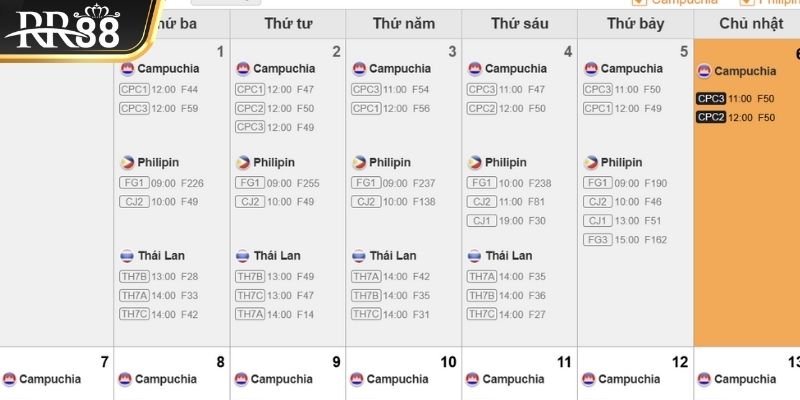The height and width of the screenshot is (400, 800).
Task: Open the Campuchia flag icon on day 1
Action: [127, 69]
